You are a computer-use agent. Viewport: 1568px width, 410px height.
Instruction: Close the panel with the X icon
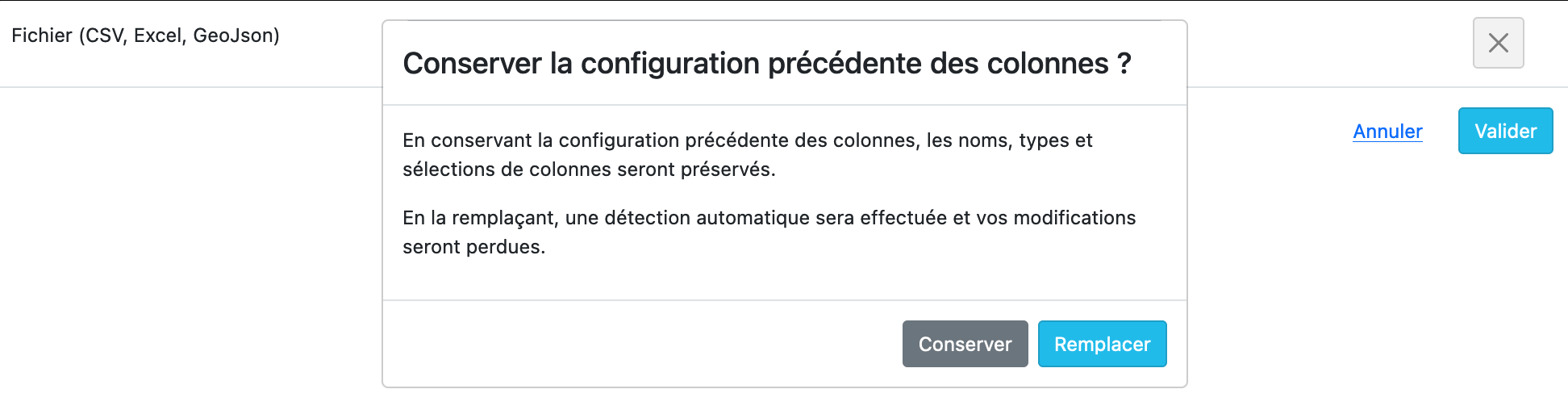pos(1498,43)
